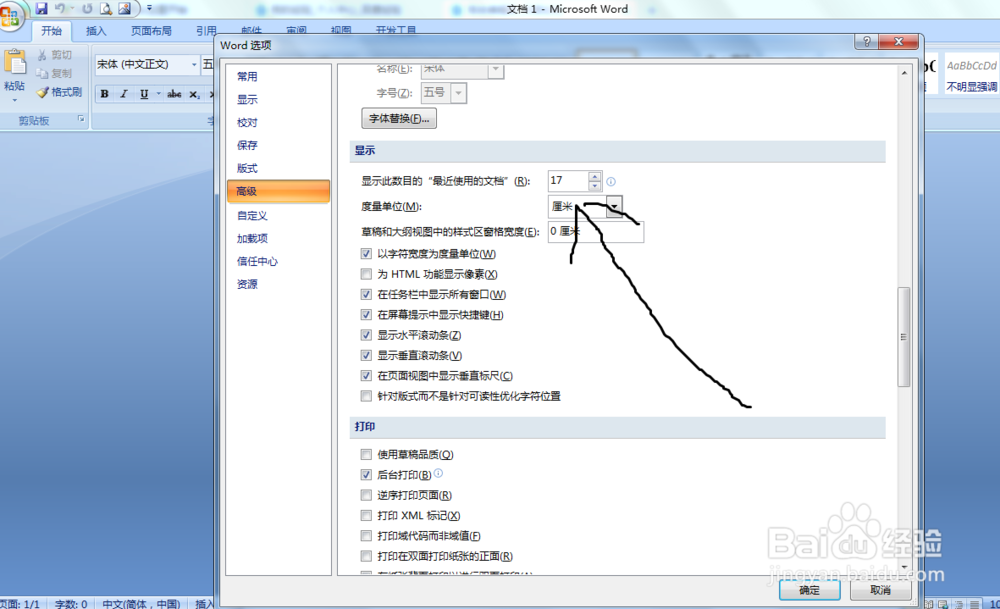Open the font name dropdown in options
The height and width of the screenshot is (609, 1000).
tap(496, 69)
